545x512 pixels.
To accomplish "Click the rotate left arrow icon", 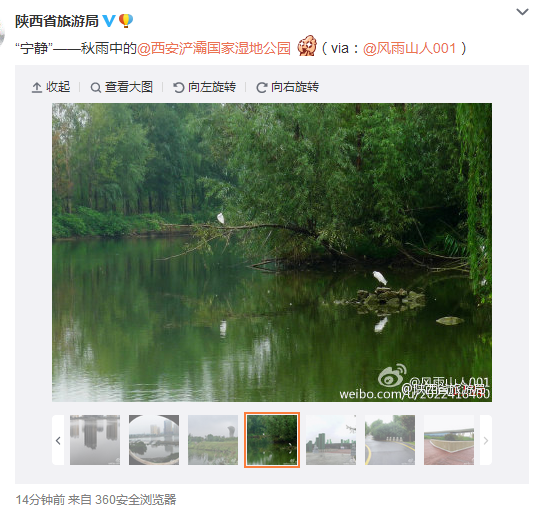I will (x=179, y=87).
